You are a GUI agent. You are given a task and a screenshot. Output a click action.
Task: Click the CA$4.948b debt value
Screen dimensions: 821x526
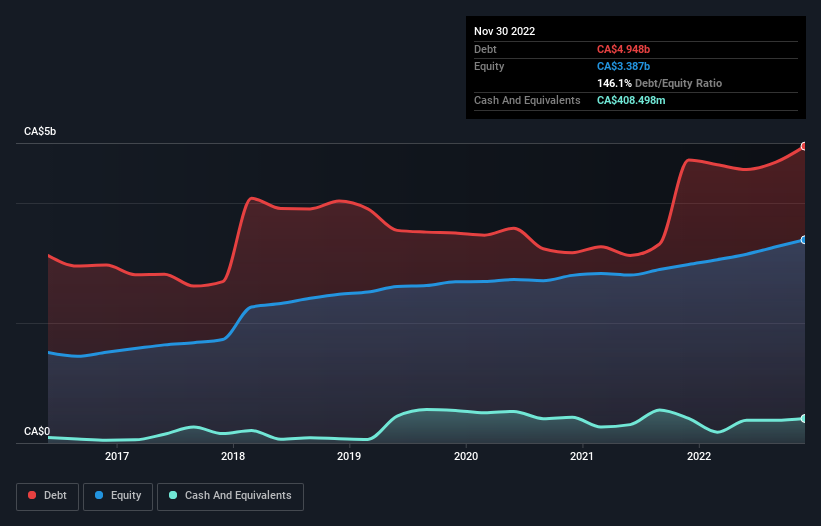623,49
